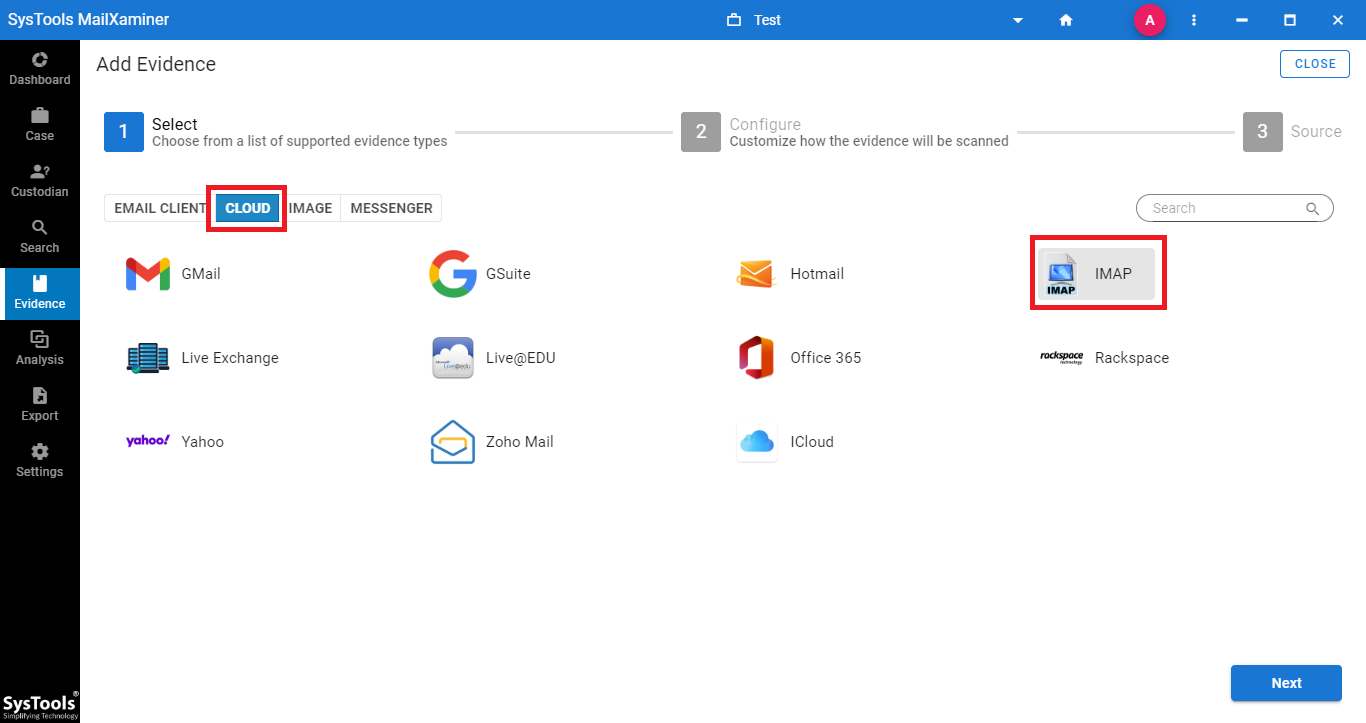Click the Hotmail label
This screenshot has height=723, width=1366.
(817, 274)
